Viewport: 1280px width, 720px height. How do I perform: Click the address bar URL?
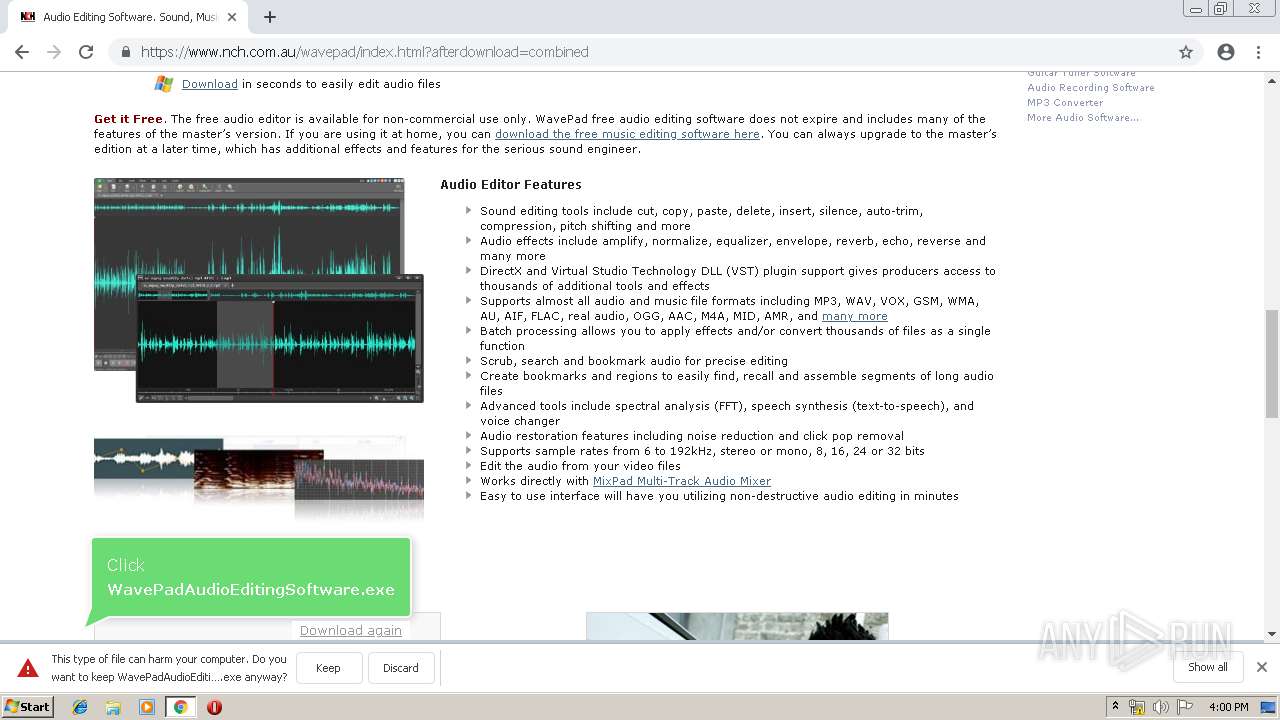coord(364,52)
